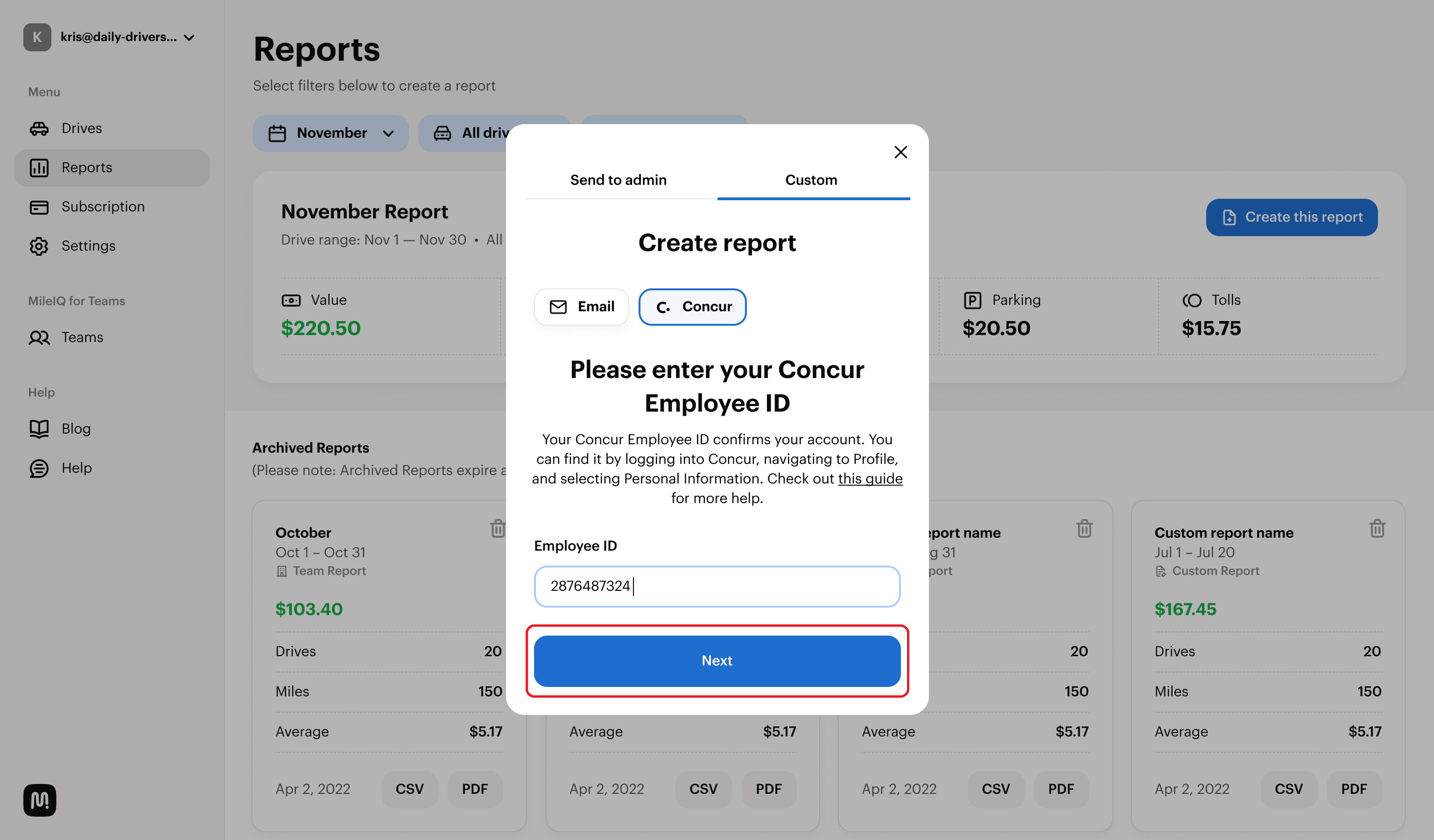
Task: Click the $103.40 October total
Action: point(309,609)
